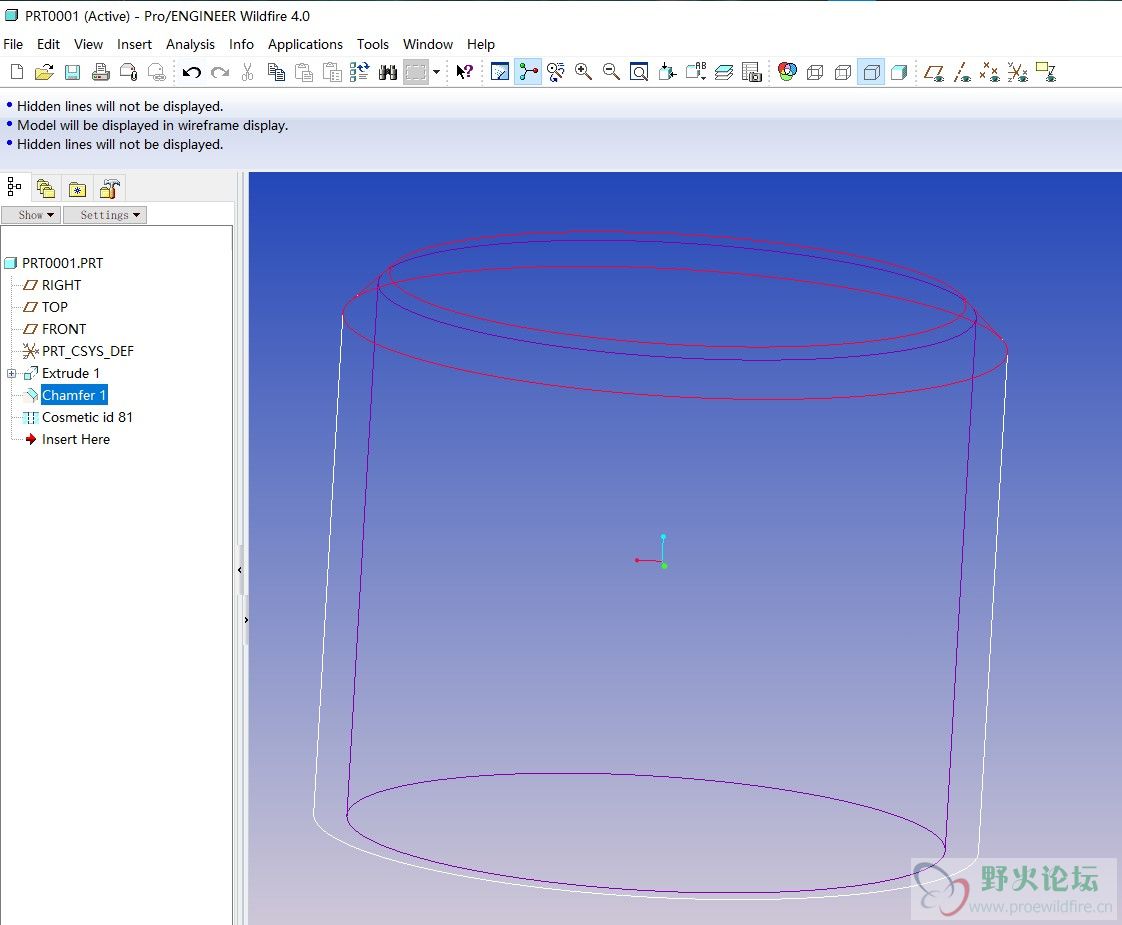
Task: Click the Zoom In magnifier icon
Action: click(x=584, y=72)
